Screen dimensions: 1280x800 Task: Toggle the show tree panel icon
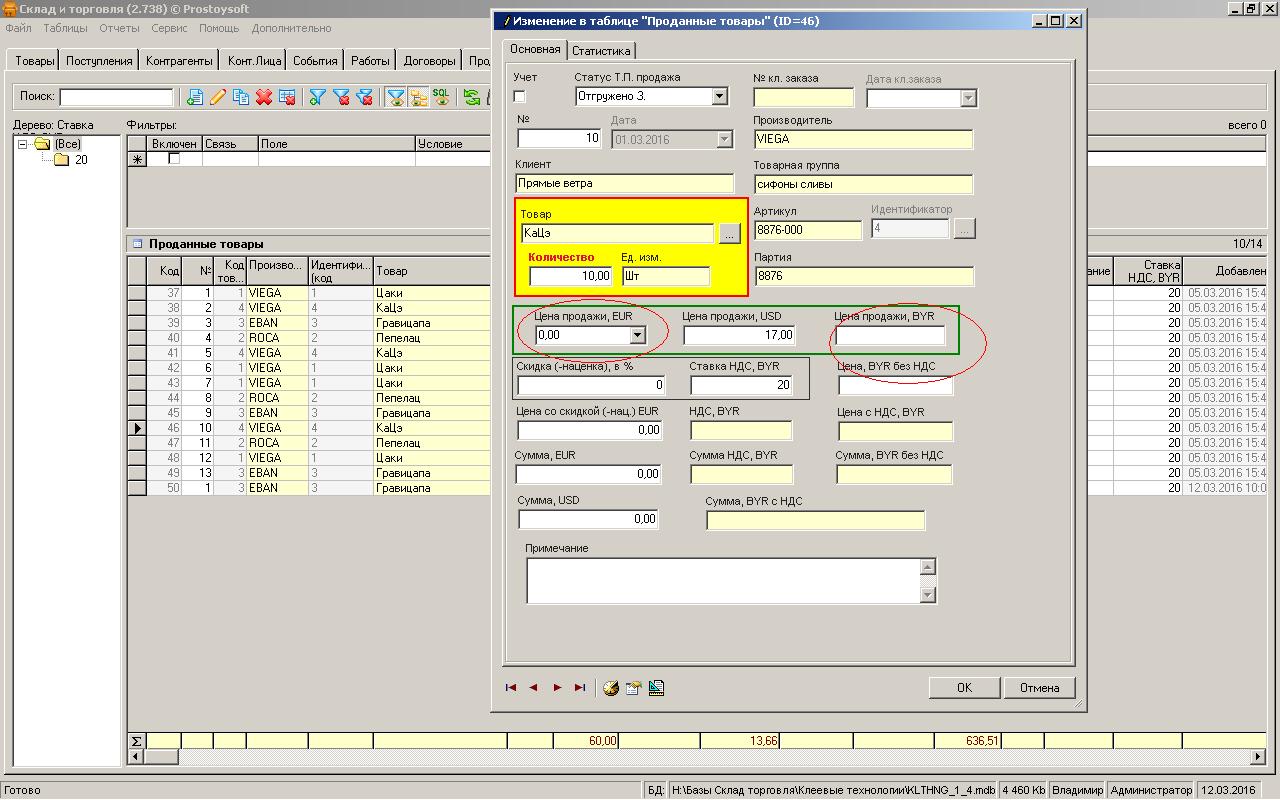418,97
